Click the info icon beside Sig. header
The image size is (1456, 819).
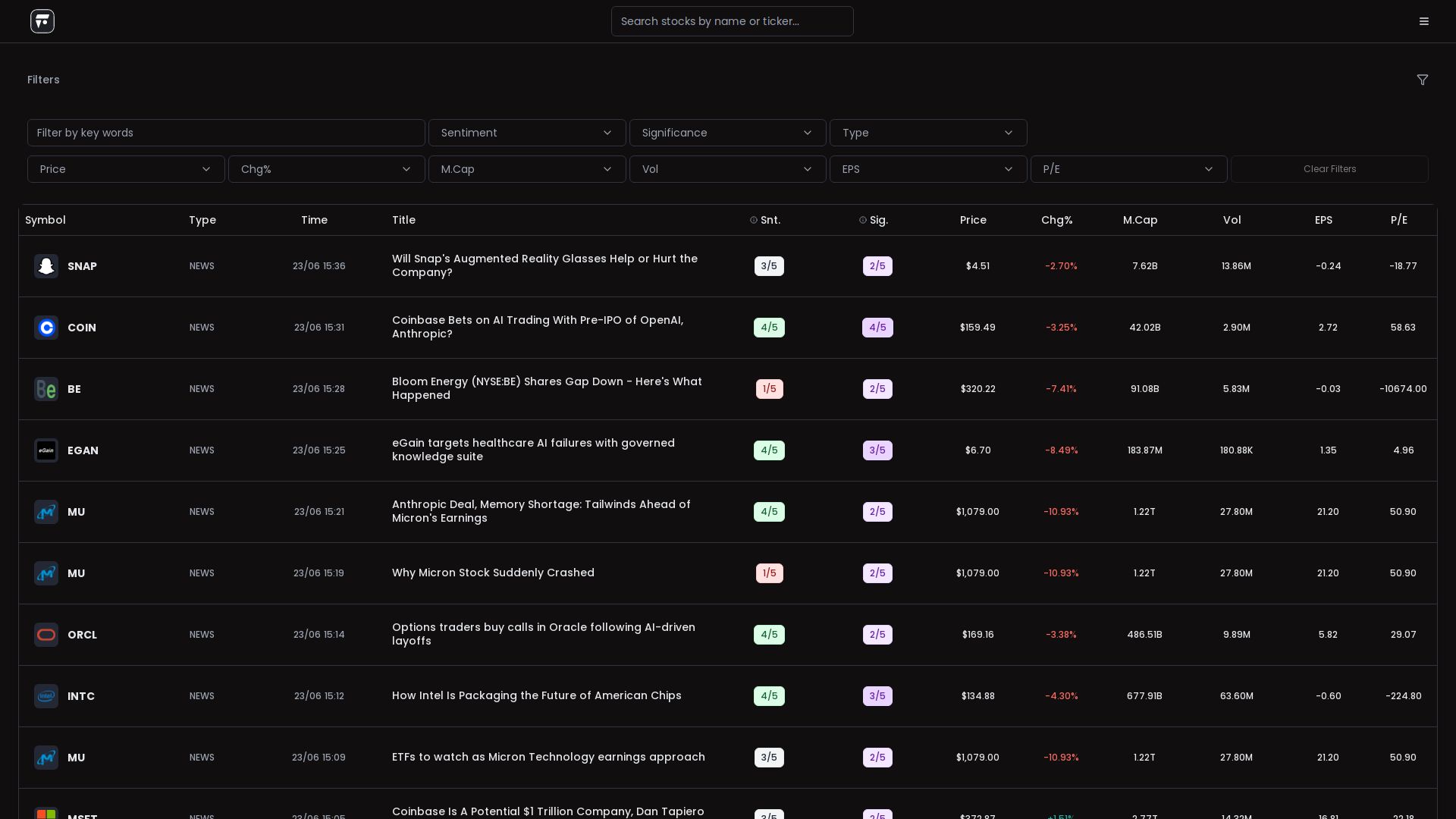(x=863, y=220)
